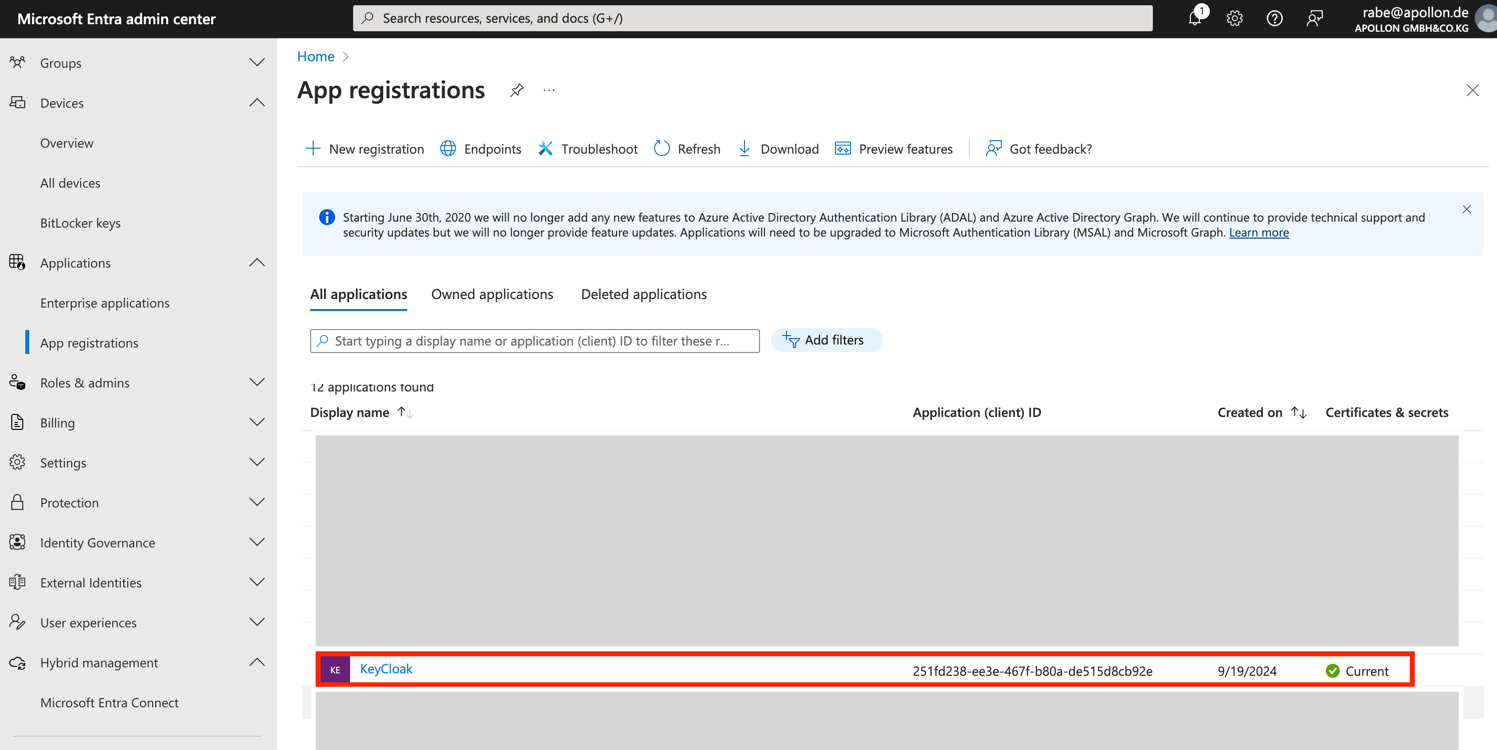Collapse the Hybrid management chevron

tap(257, 662)
